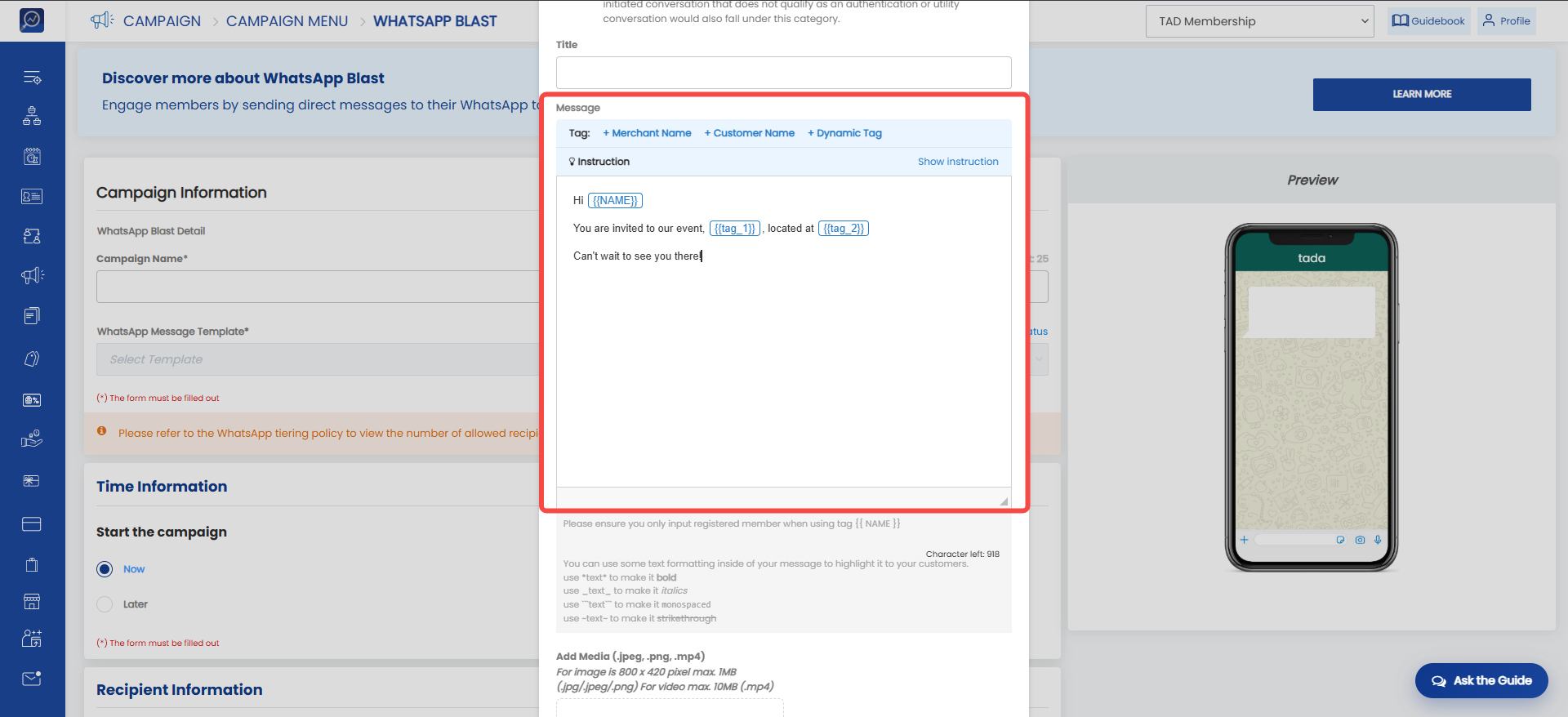Click the orange info icon in the warning banner
The width and height of the screenshot is (1568, 717).
point(102,431)
